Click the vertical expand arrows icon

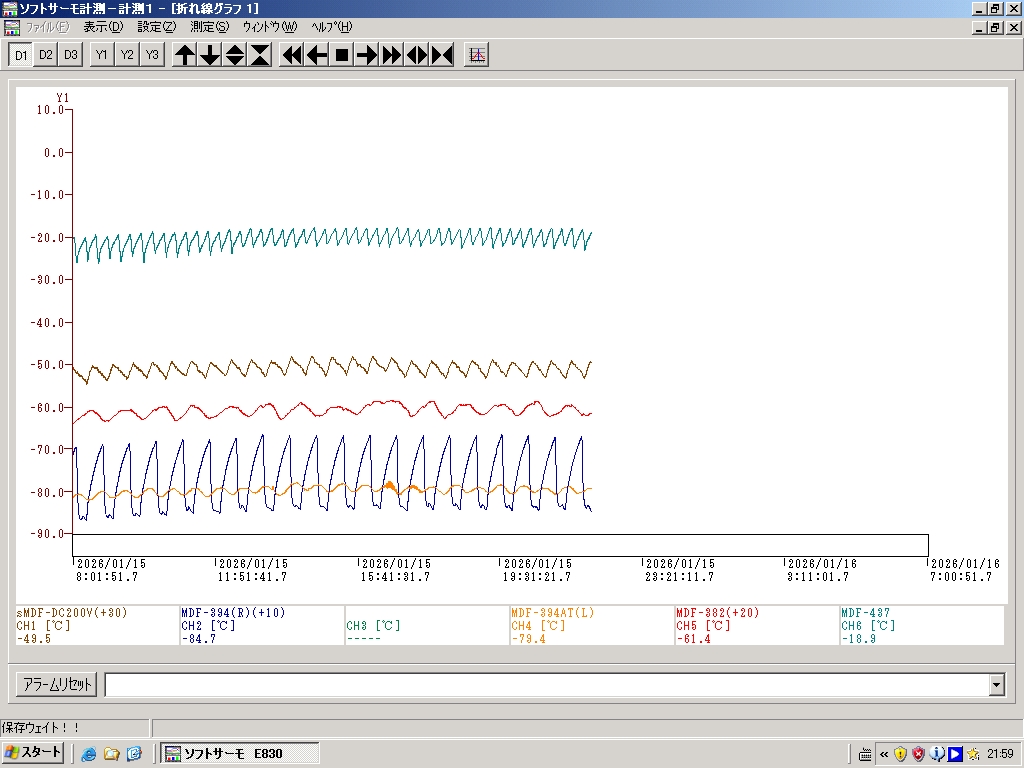tap(235, 55)
